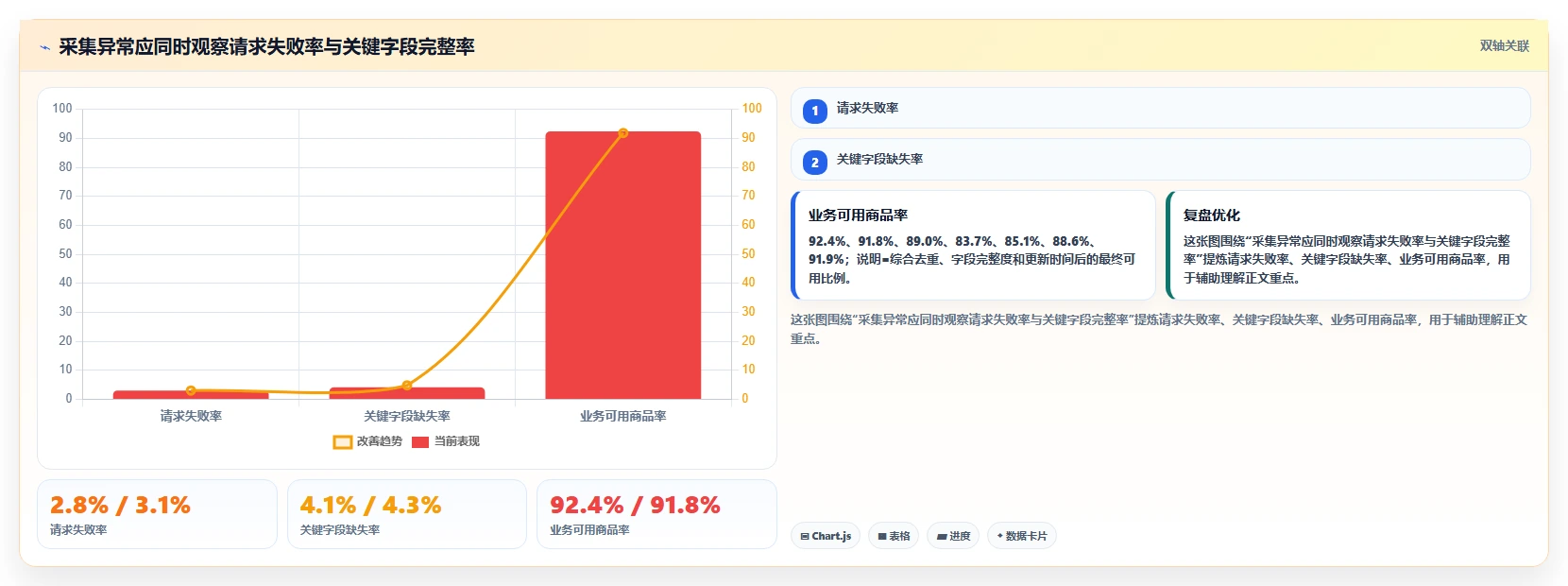The height and width of the screenshot is (586, 1568).
Task: Click the 复盘优化 info card
Action: coord(1348,245)
